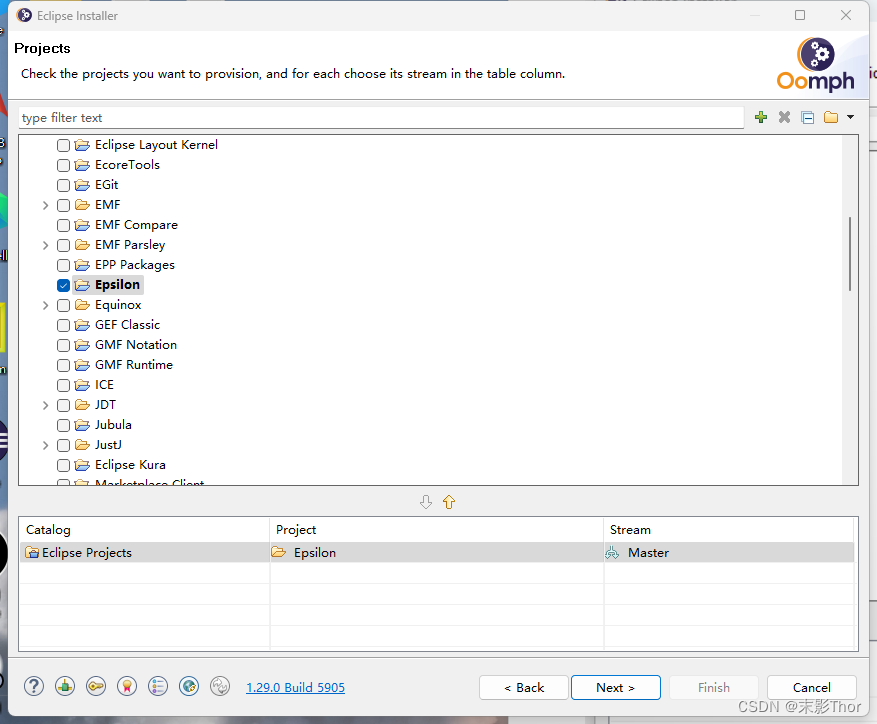This screenshot has width=877, height=724.
Task: Click the down arrow between the panes
Action: 426,502
